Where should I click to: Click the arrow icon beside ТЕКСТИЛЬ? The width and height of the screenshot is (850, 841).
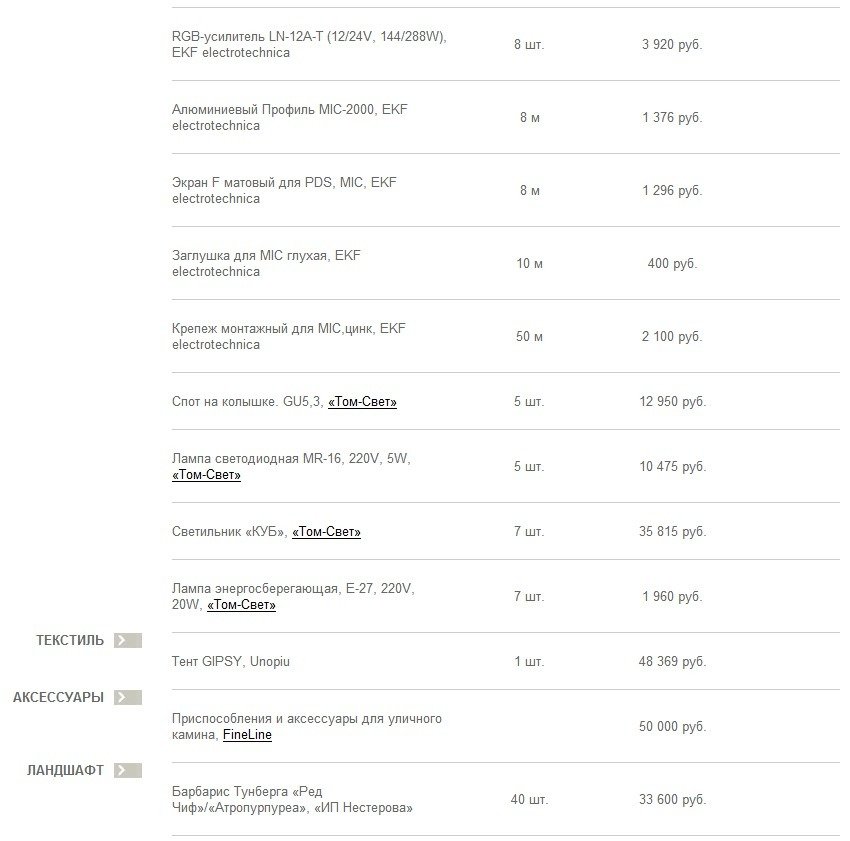tap(128, 641)
